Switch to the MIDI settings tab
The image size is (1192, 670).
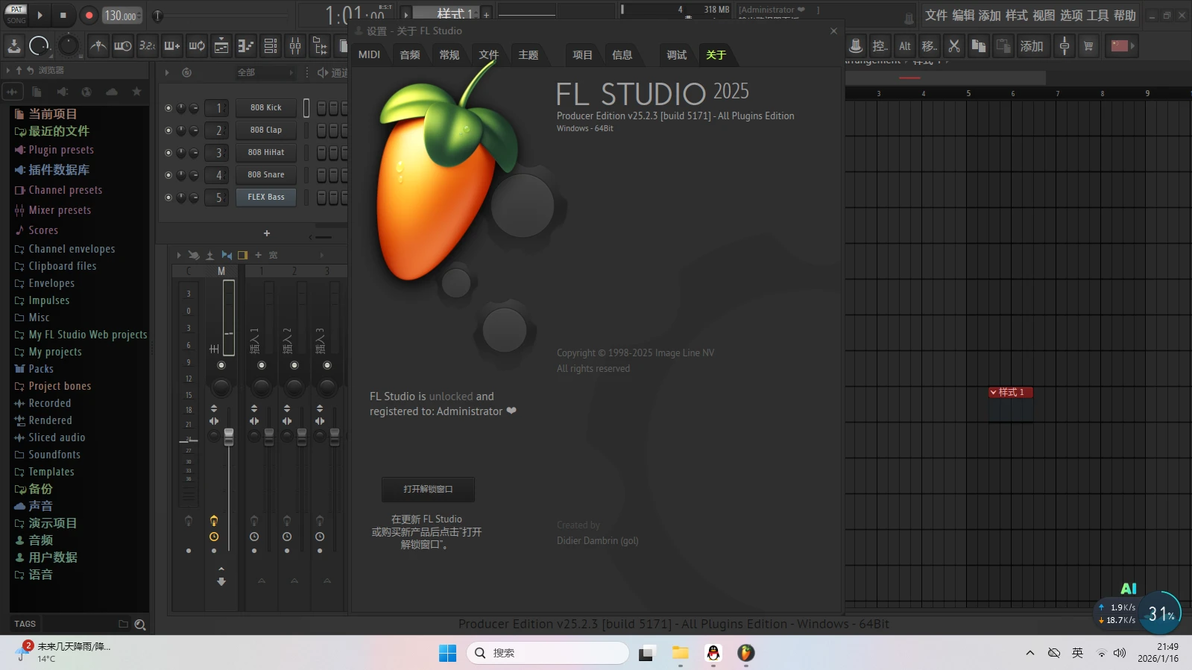[369, 55]
